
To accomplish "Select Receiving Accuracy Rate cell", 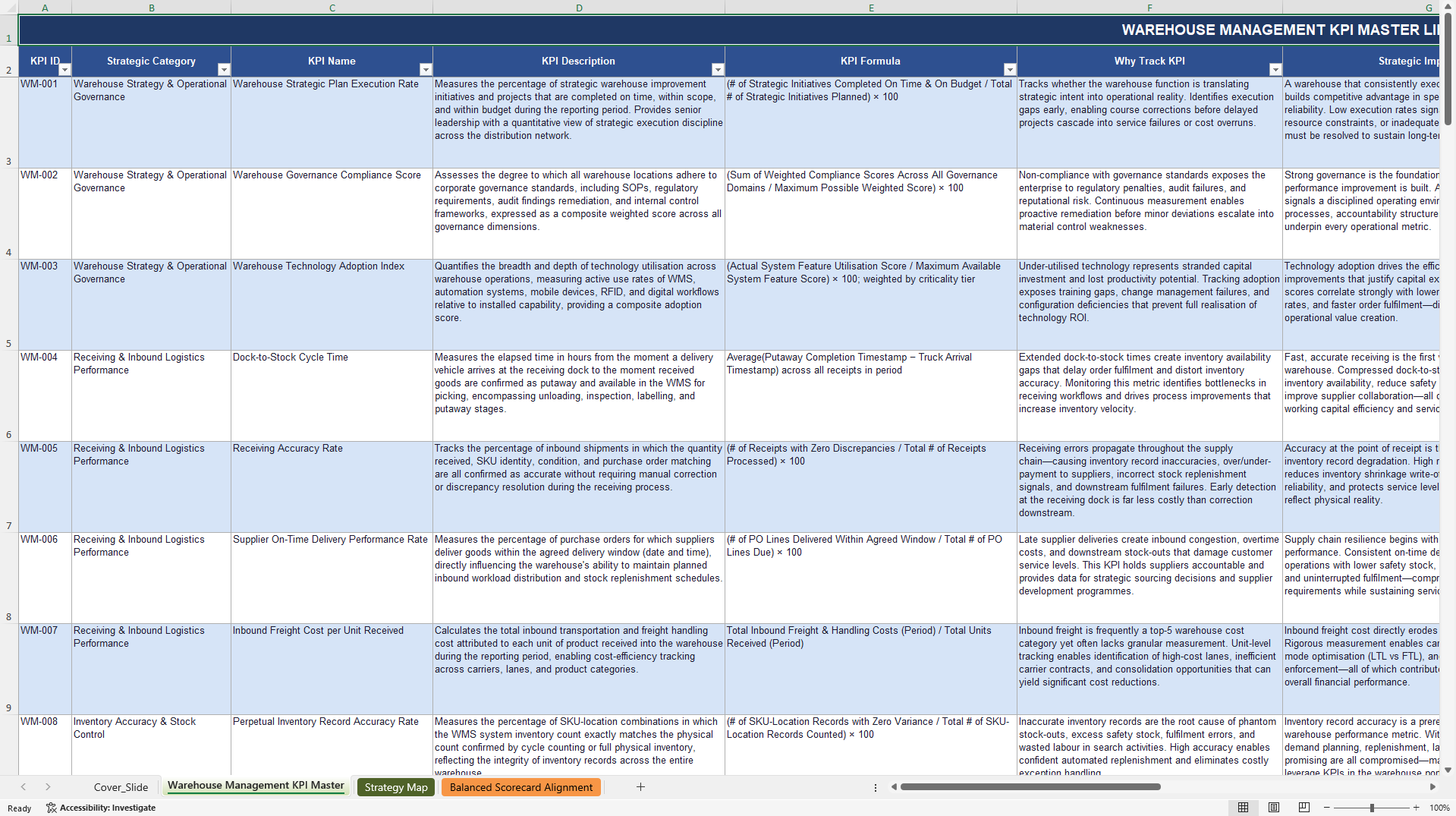I will [x=332, y=487].
